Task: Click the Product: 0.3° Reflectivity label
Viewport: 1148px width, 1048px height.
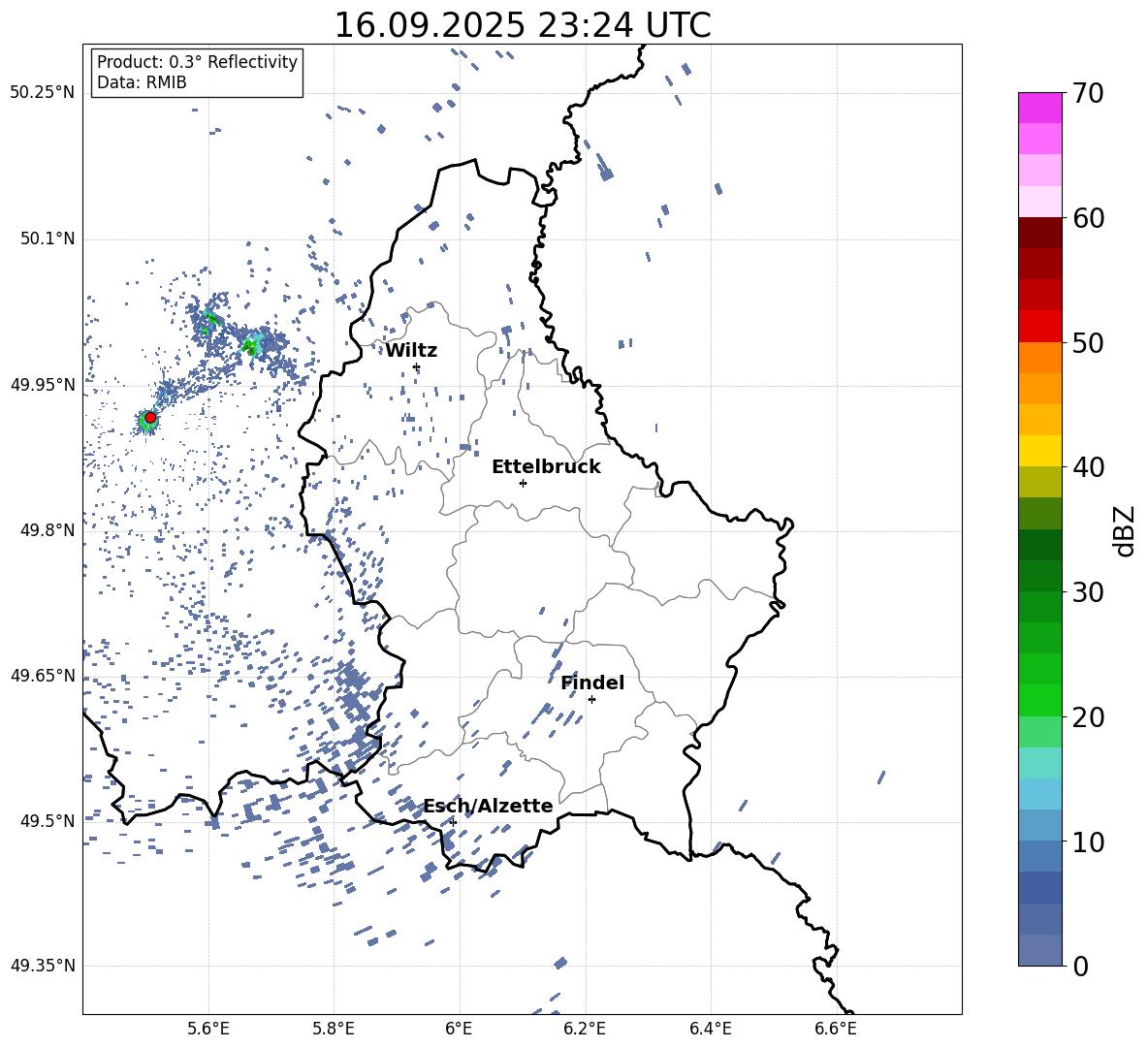Action: tap(197, 61)
